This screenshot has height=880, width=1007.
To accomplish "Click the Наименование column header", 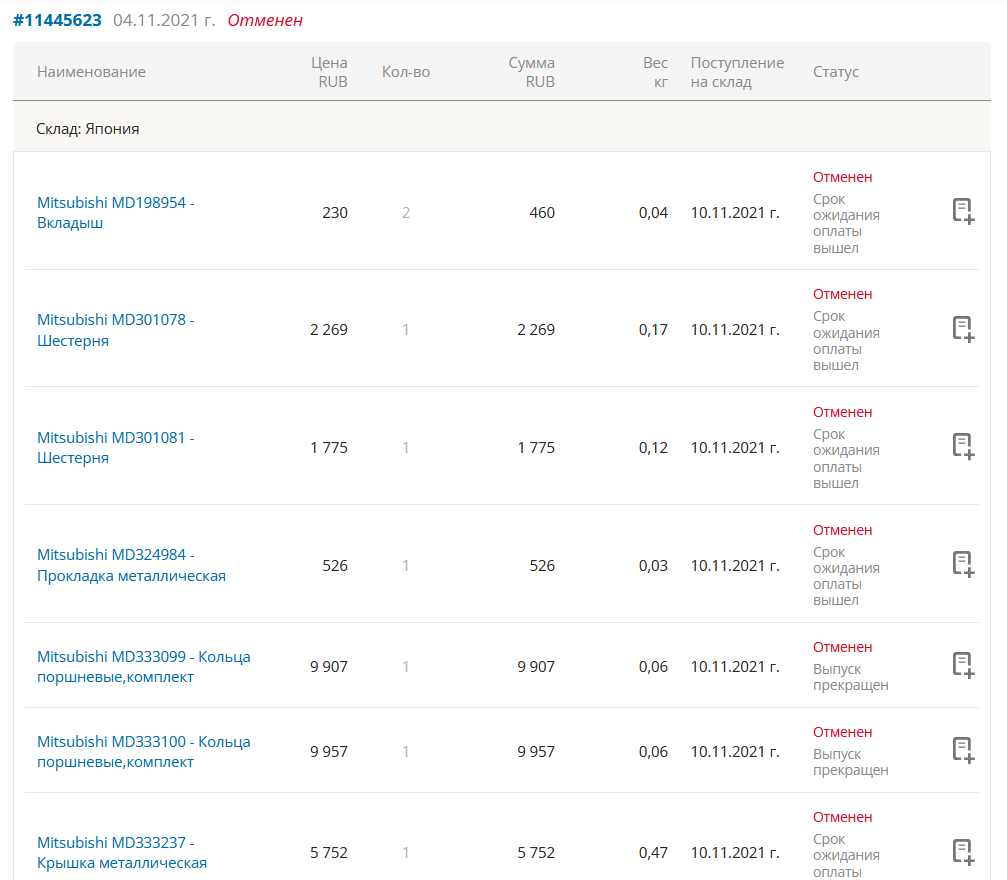I will pos(91,72).
